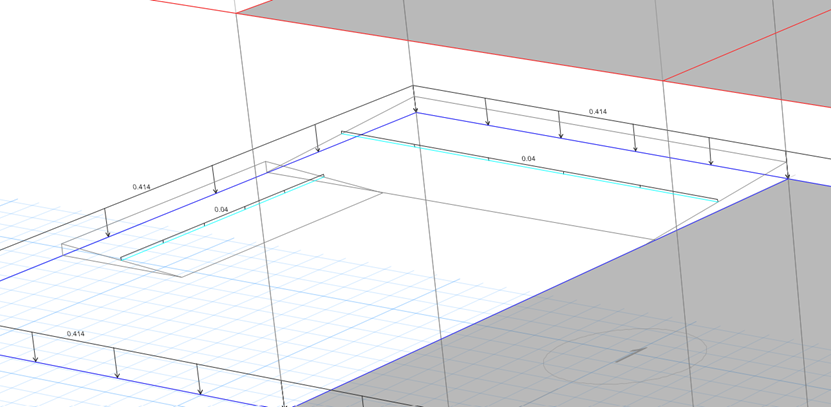
Task: Click the 0.414 load label on left edge
Action: click(141, 187)
